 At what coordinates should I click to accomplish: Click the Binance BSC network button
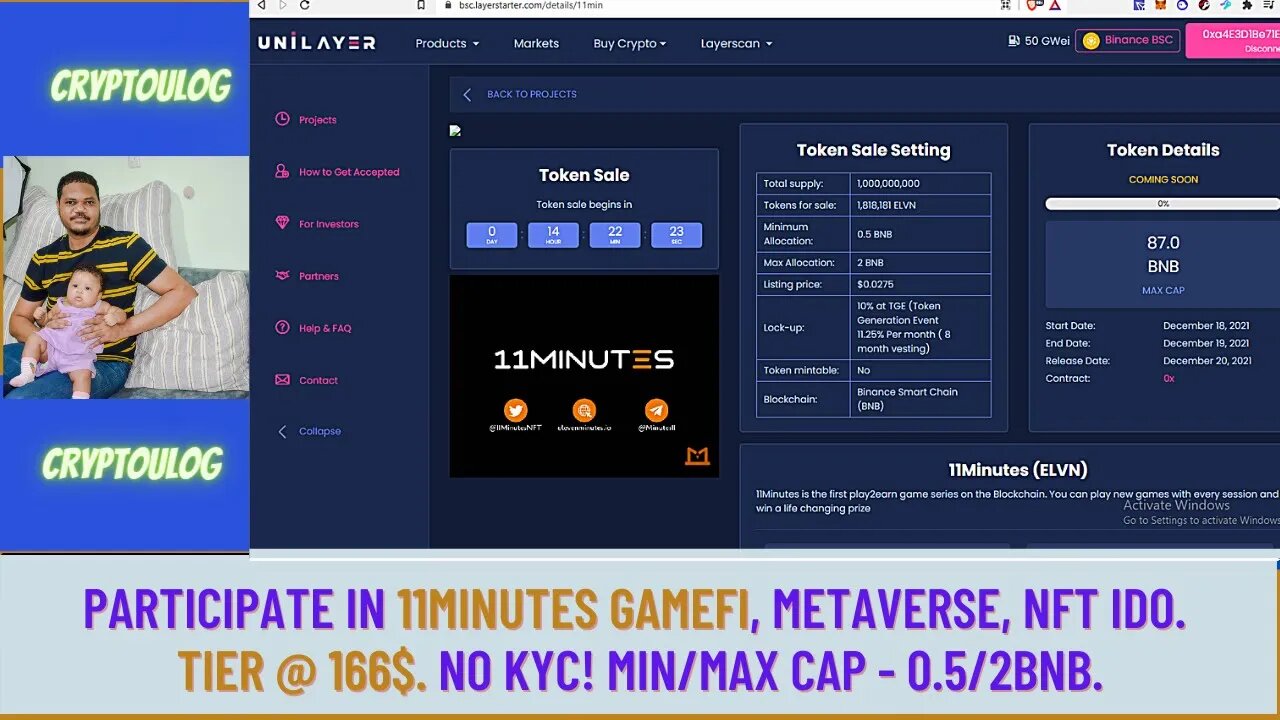(x=1128, y=41)
